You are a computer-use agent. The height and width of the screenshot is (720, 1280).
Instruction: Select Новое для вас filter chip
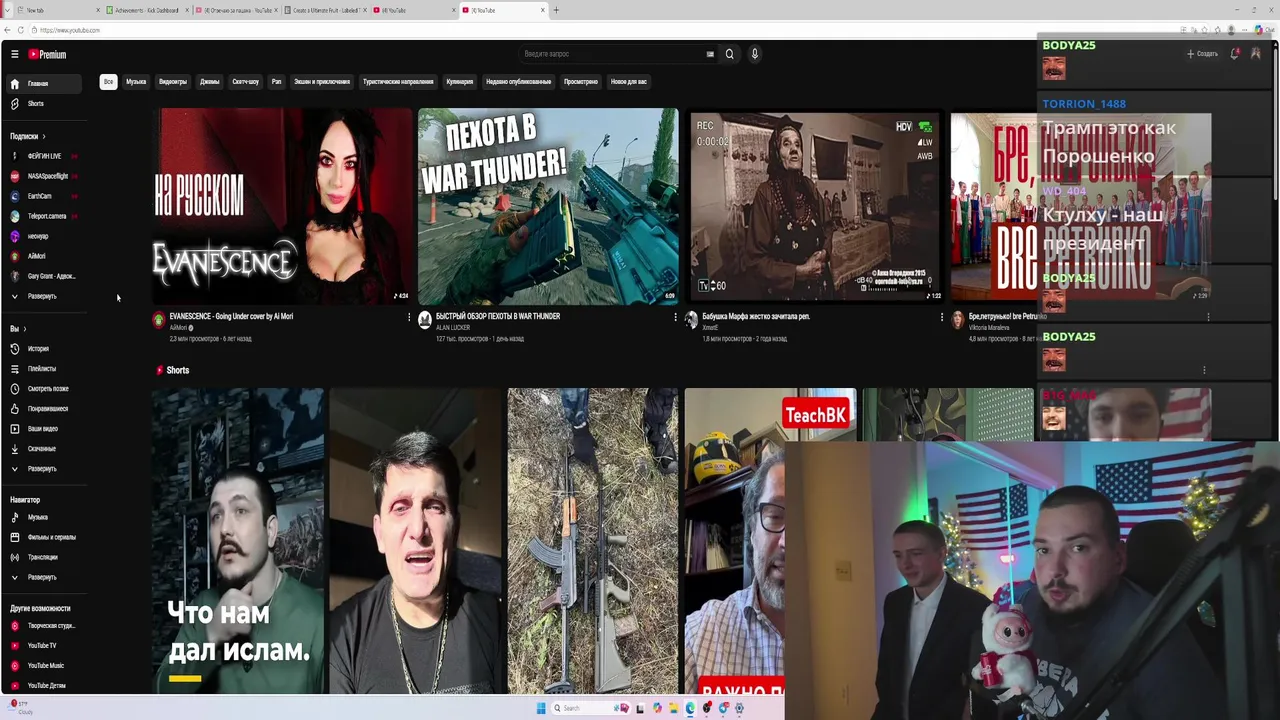[629, 82]
